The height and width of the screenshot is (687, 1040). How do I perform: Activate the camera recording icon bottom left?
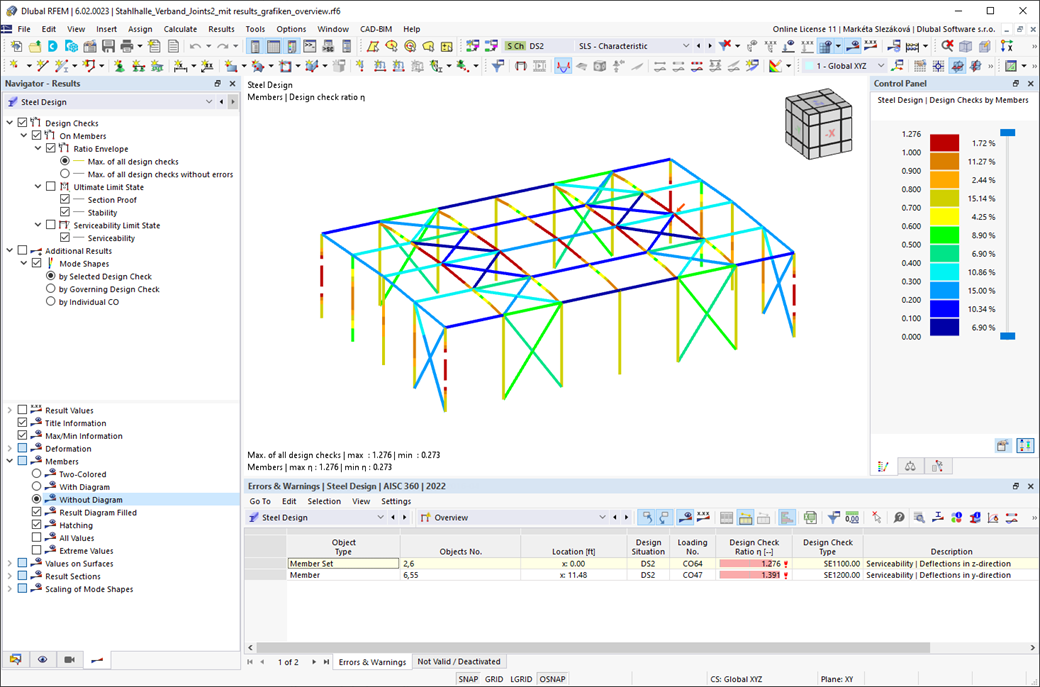point(68,659)
